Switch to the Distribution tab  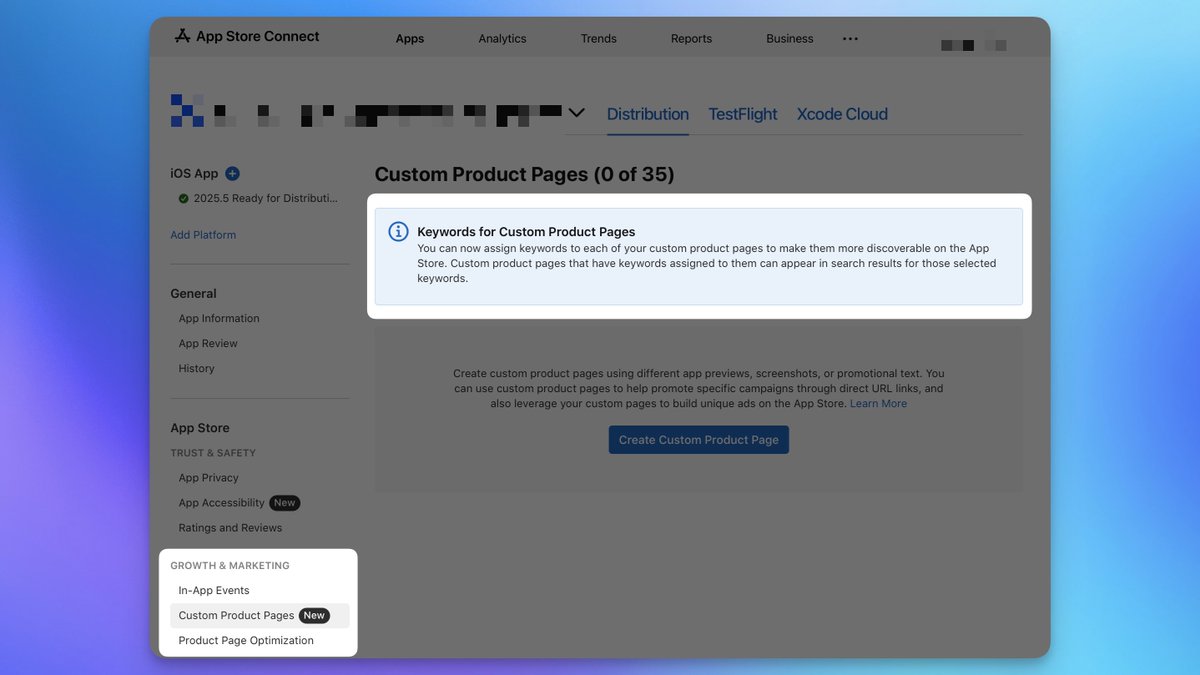648,114
